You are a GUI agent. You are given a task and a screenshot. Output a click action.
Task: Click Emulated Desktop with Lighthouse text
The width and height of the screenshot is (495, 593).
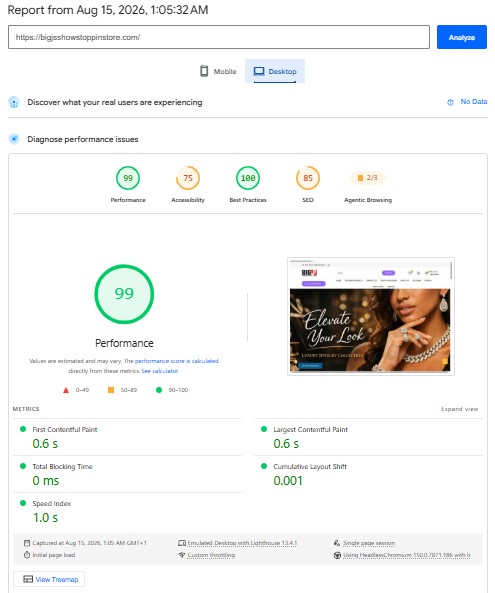242,543
